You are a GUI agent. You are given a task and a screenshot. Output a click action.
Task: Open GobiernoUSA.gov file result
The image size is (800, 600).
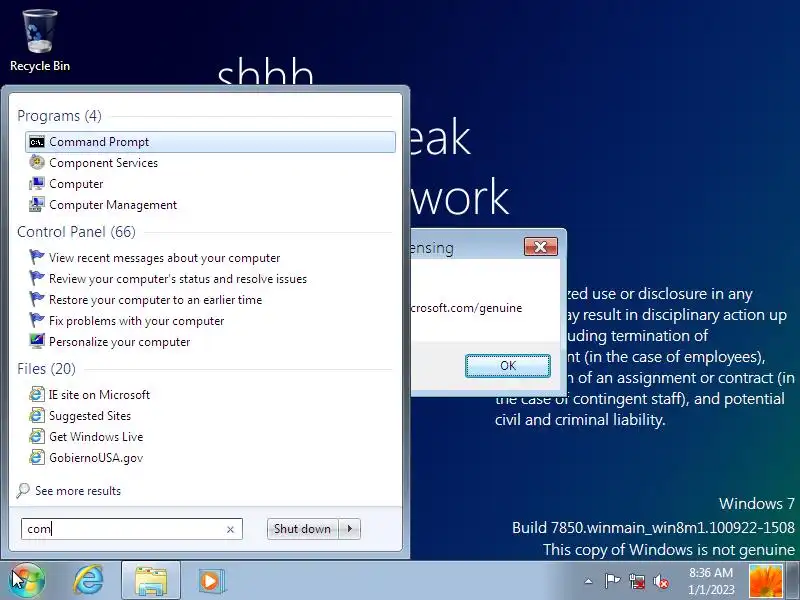96,457
